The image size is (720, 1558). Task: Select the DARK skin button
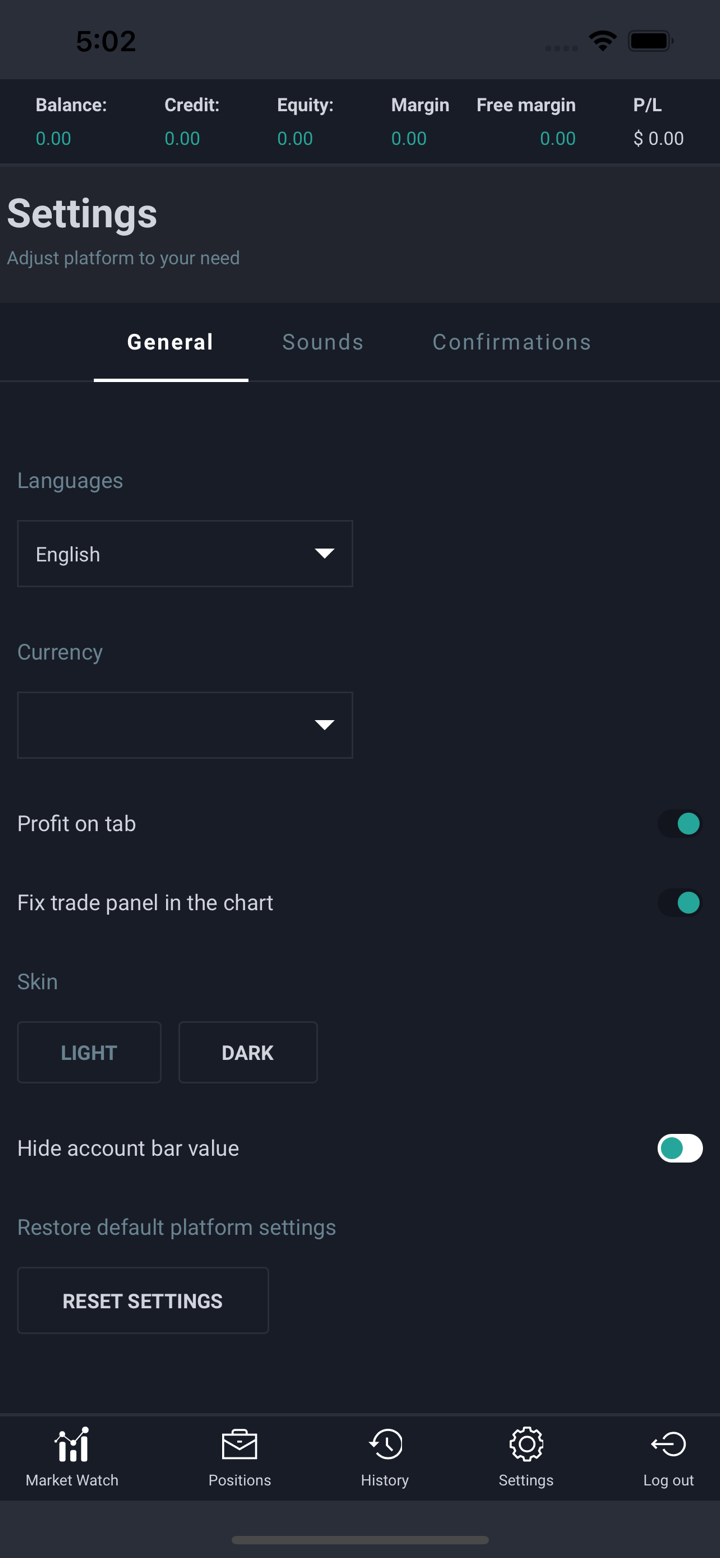[x=248, y=1052]
